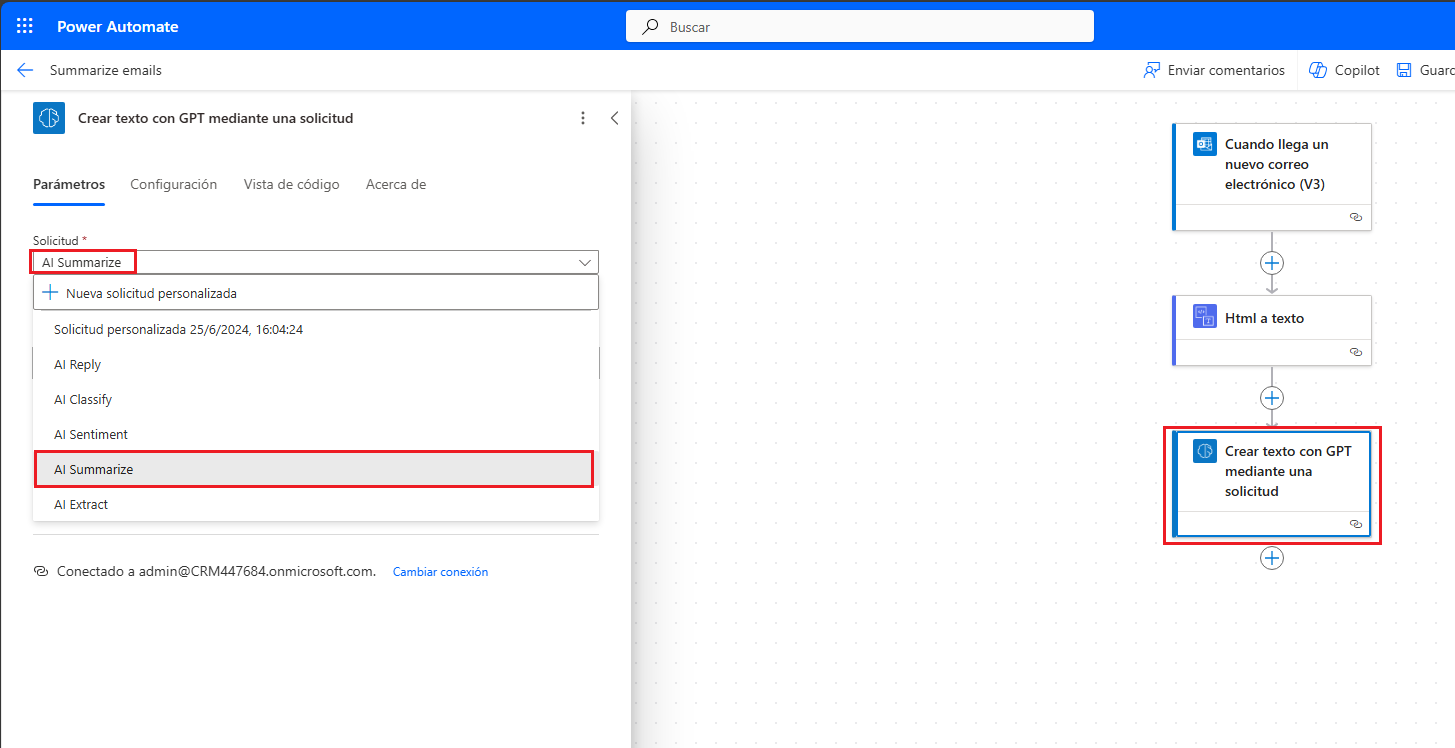Add step after the email trigger

1272,263
